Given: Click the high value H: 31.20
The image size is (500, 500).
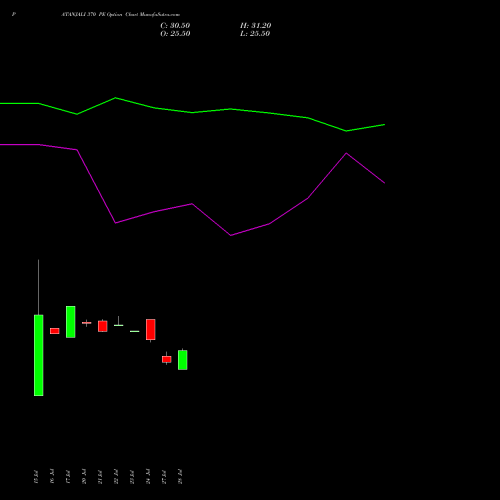Looking at the screenshot, I should [256, 26].
